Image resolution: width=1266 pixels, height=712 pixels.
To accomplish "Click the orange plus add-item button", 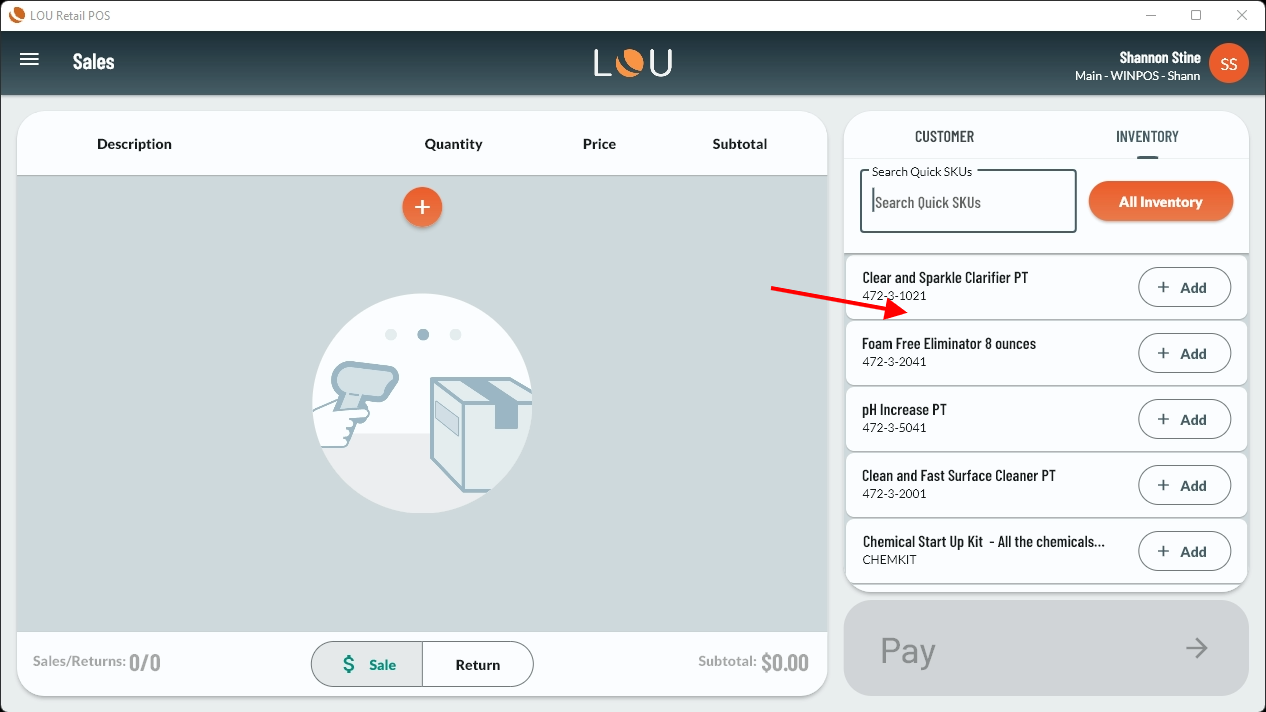I will [422, 207].
